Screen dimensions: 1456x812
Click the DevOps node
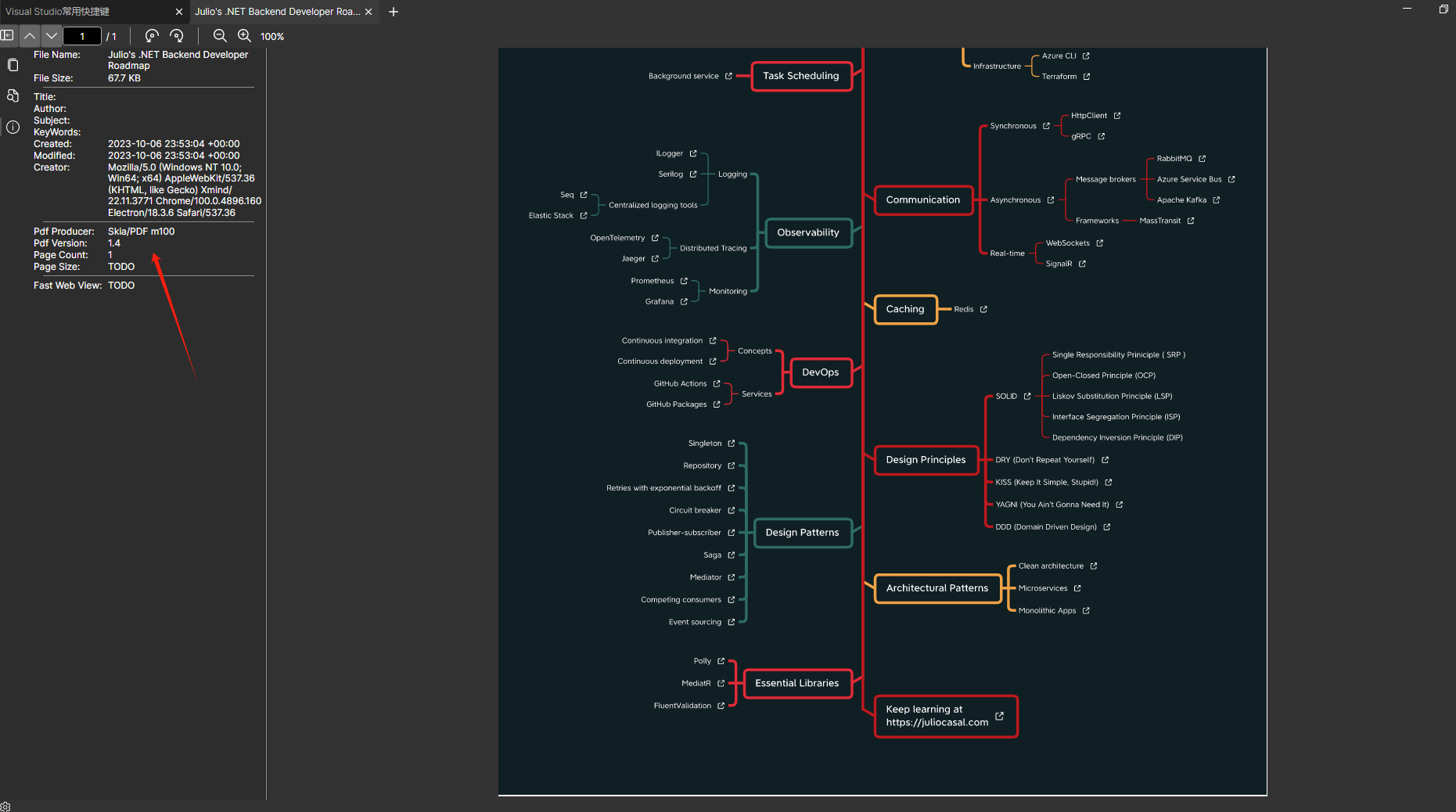pos(821,372)
